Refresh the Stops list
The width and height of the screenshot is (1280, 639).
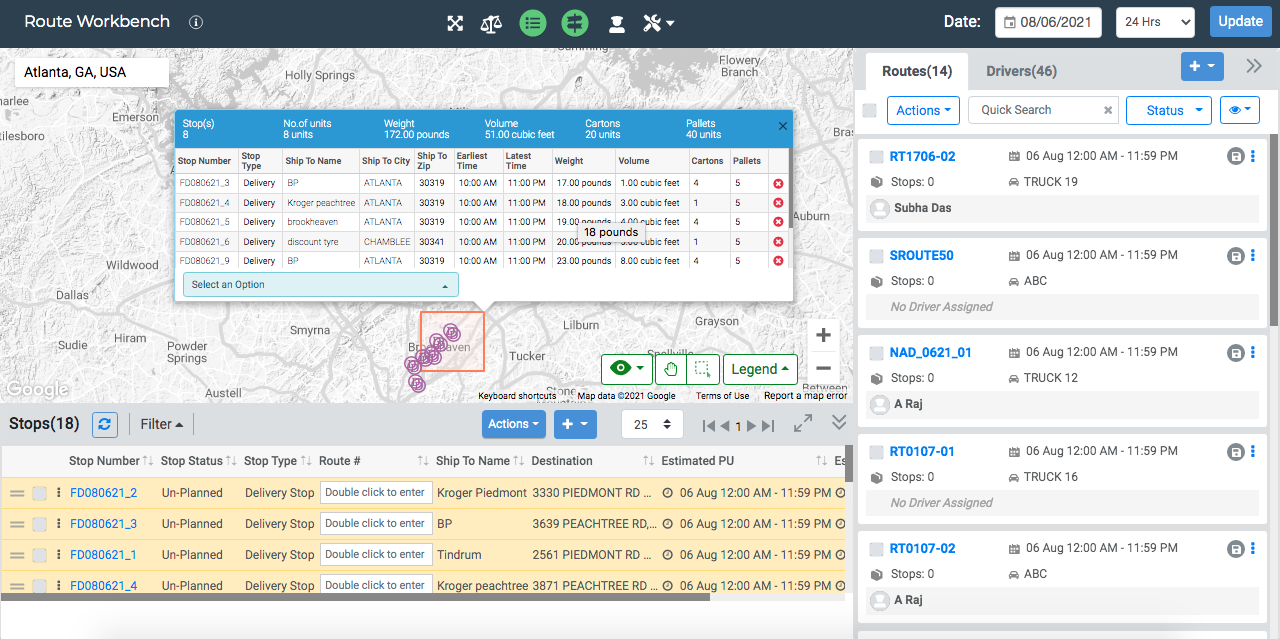click(104, 424)
